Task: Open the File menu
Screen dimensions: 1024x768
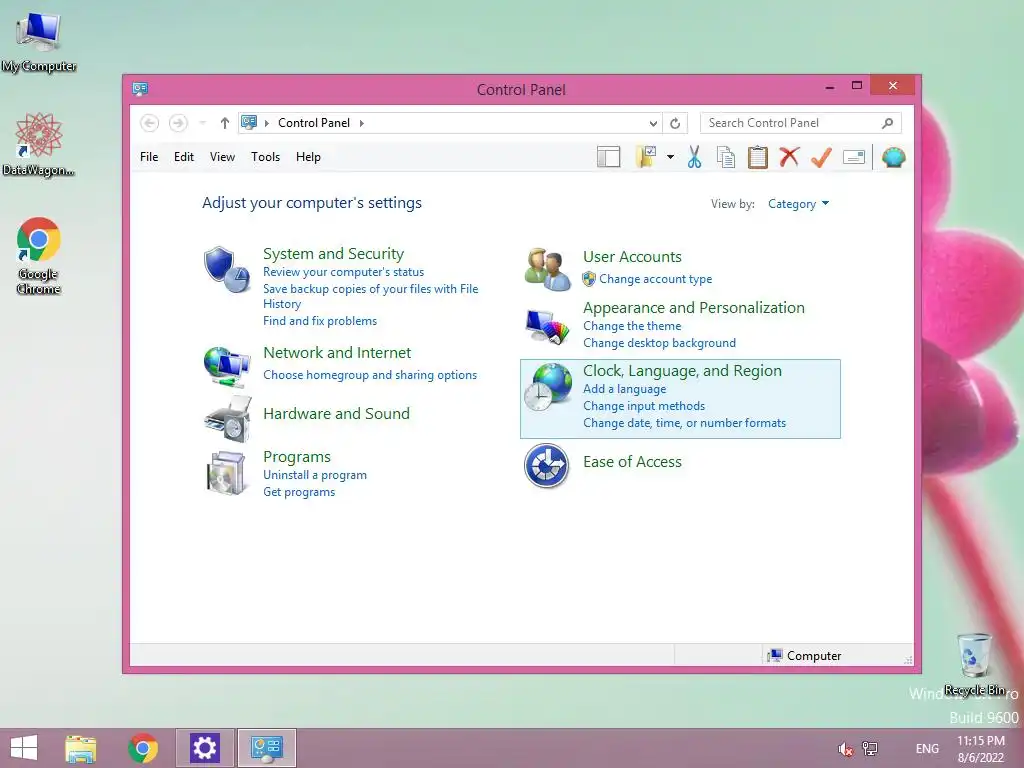Action: click(149, 157)
